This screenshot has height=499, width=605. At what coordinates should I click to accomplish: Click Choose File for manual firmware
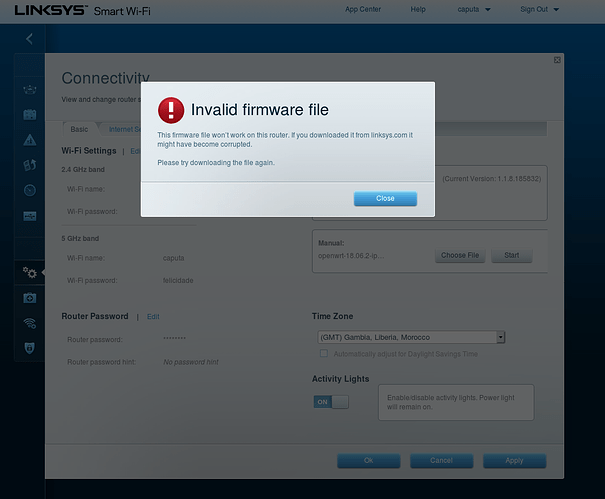(x=460, y=255)
